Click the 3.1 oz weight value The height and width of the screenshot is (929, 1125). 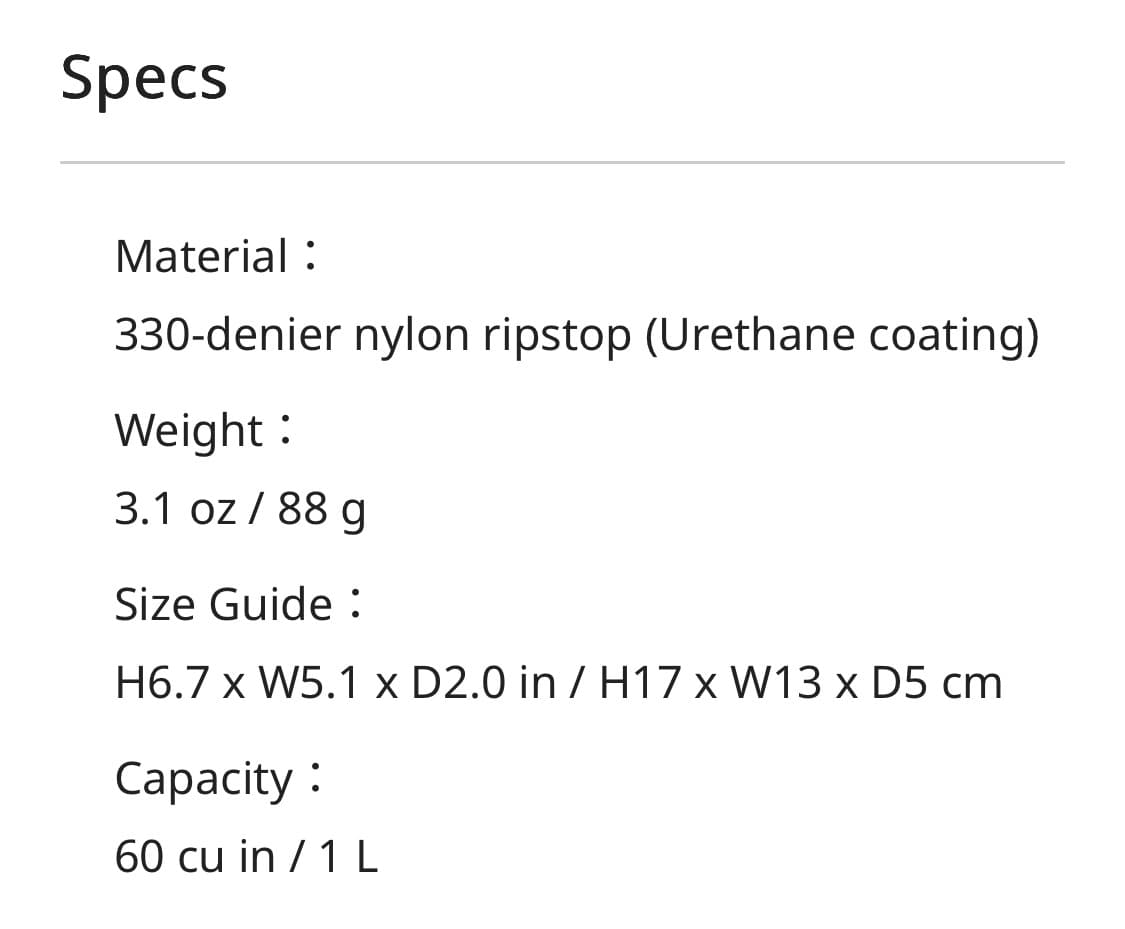coord(175,509)
